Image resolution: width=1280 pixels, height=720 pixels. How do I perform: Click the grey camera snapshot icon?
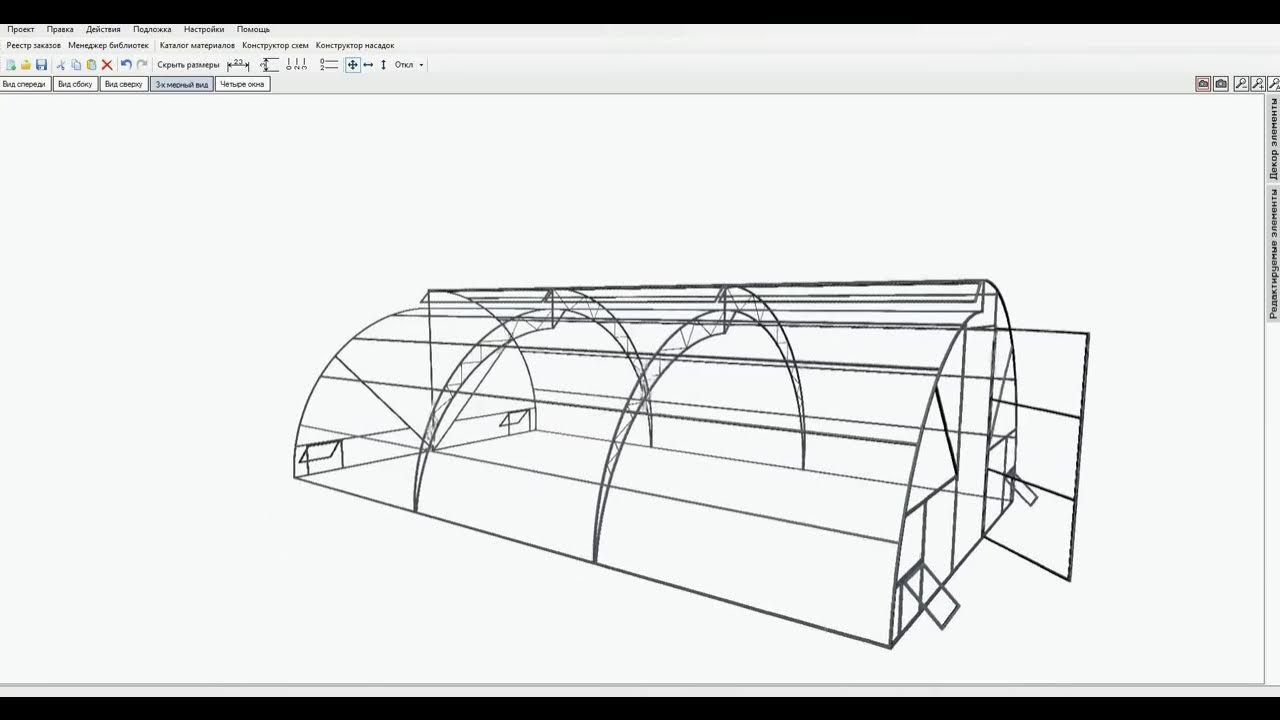pyautogui.click(x=1221, y=84)
